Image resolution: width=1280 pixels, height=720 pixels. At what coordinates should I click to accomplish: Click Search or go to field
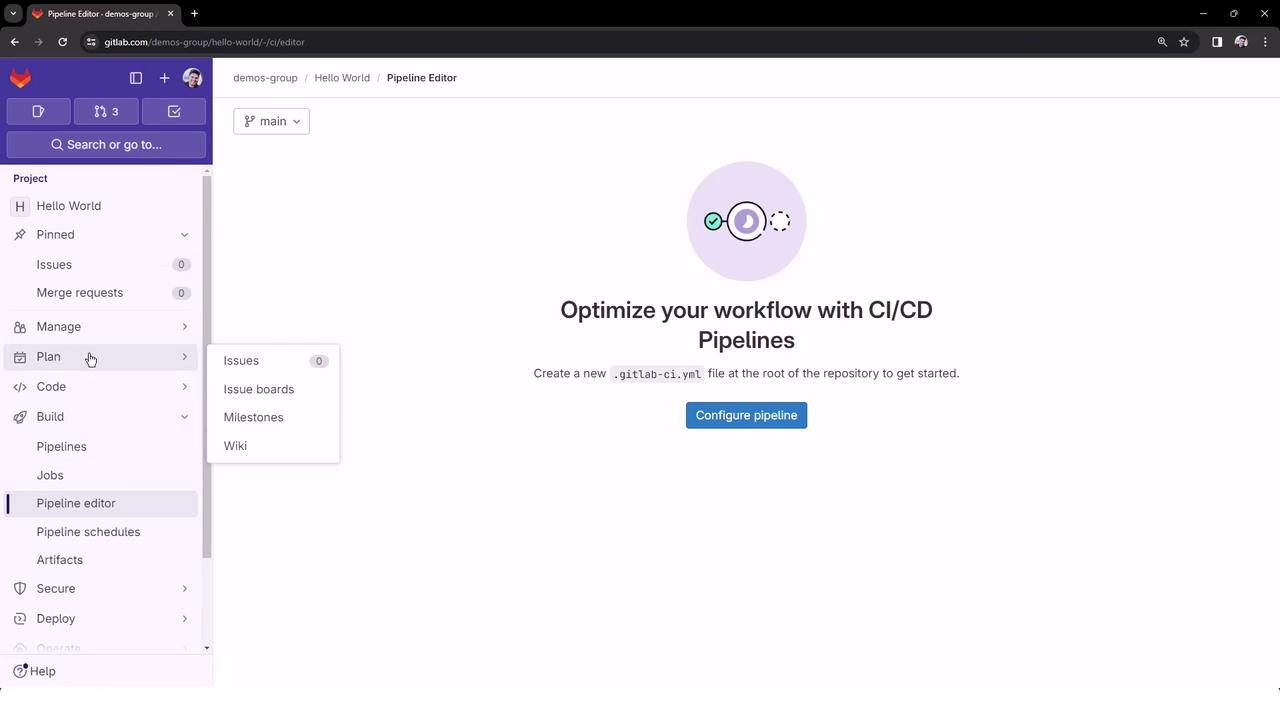106,145
